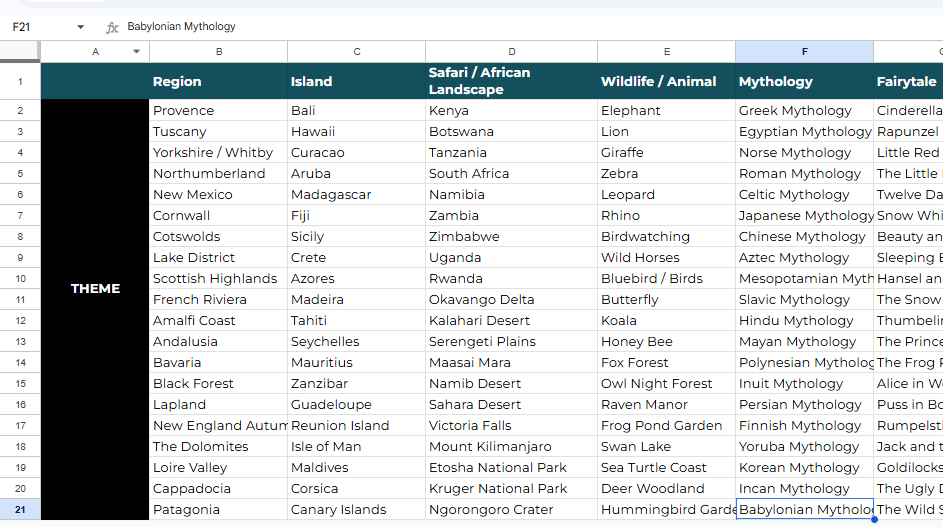This screenshot has width=943, height=528.
Task: Select the Elephant cell
Action: (666, 111)
